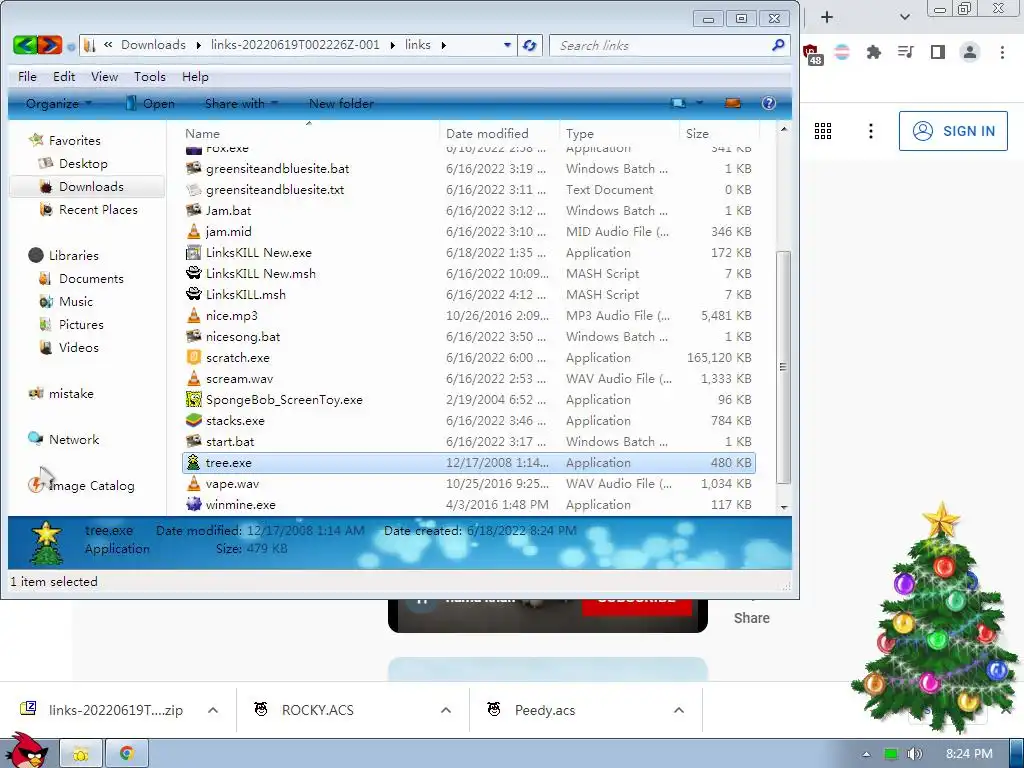Open the Edit menu
The width and height of the screenshot is (1024, 768).
[x=64, y=76]
